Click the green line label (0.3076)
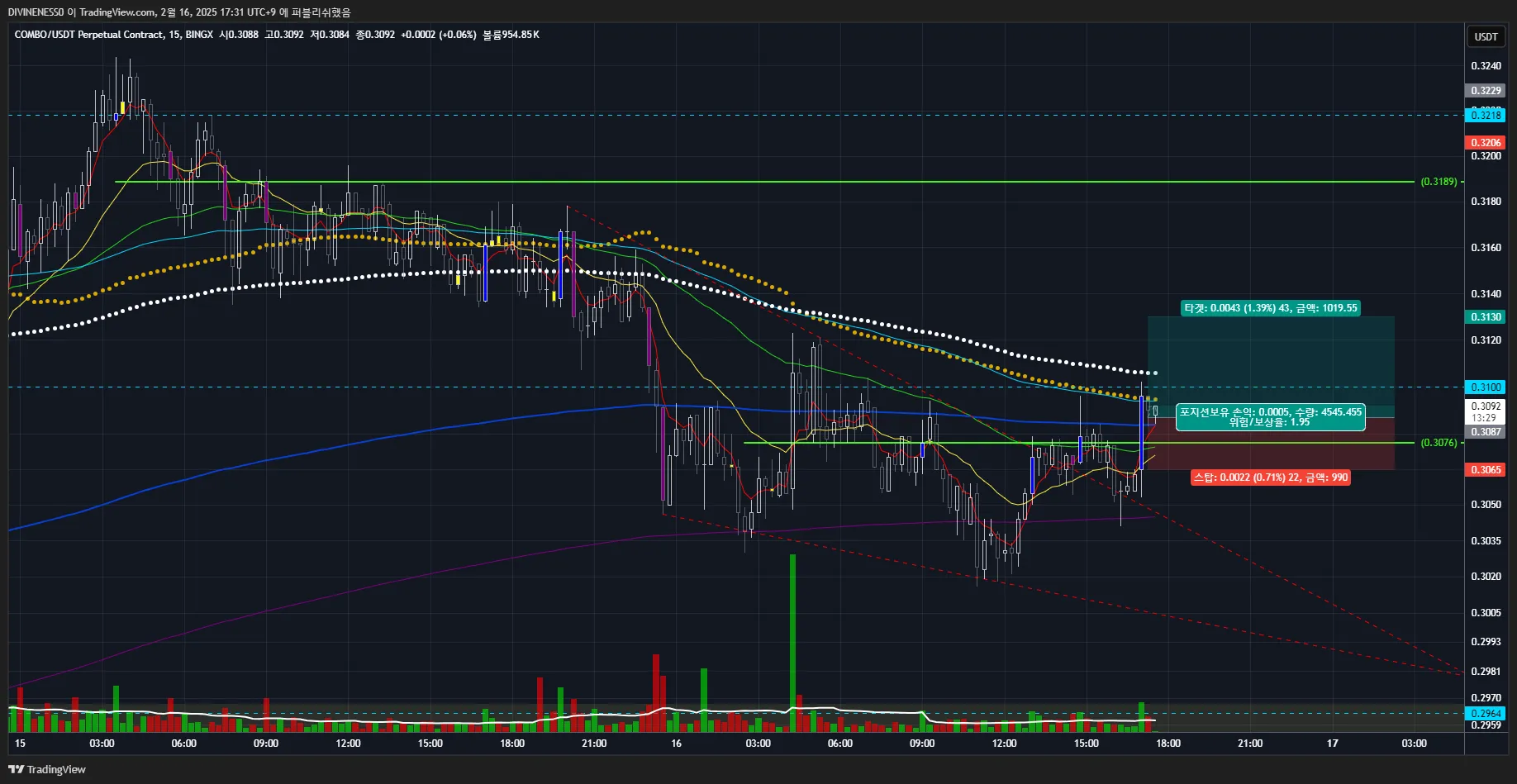 pos(1439,443)
